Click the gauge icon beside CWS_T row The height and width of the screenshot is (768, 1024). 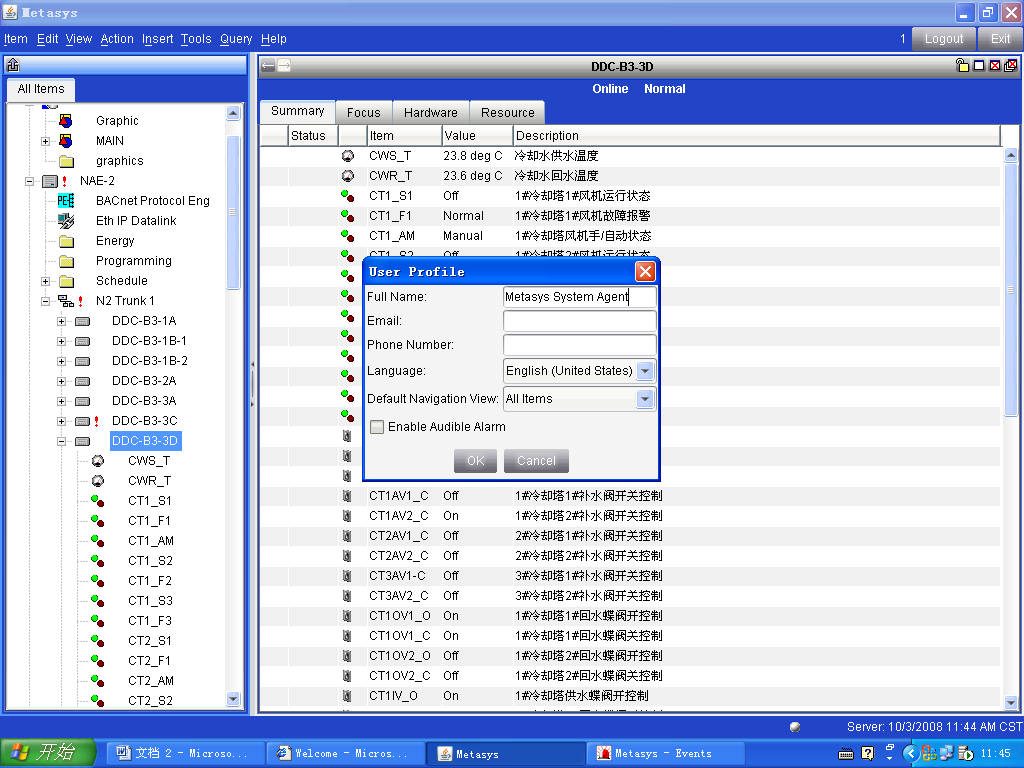348,156
